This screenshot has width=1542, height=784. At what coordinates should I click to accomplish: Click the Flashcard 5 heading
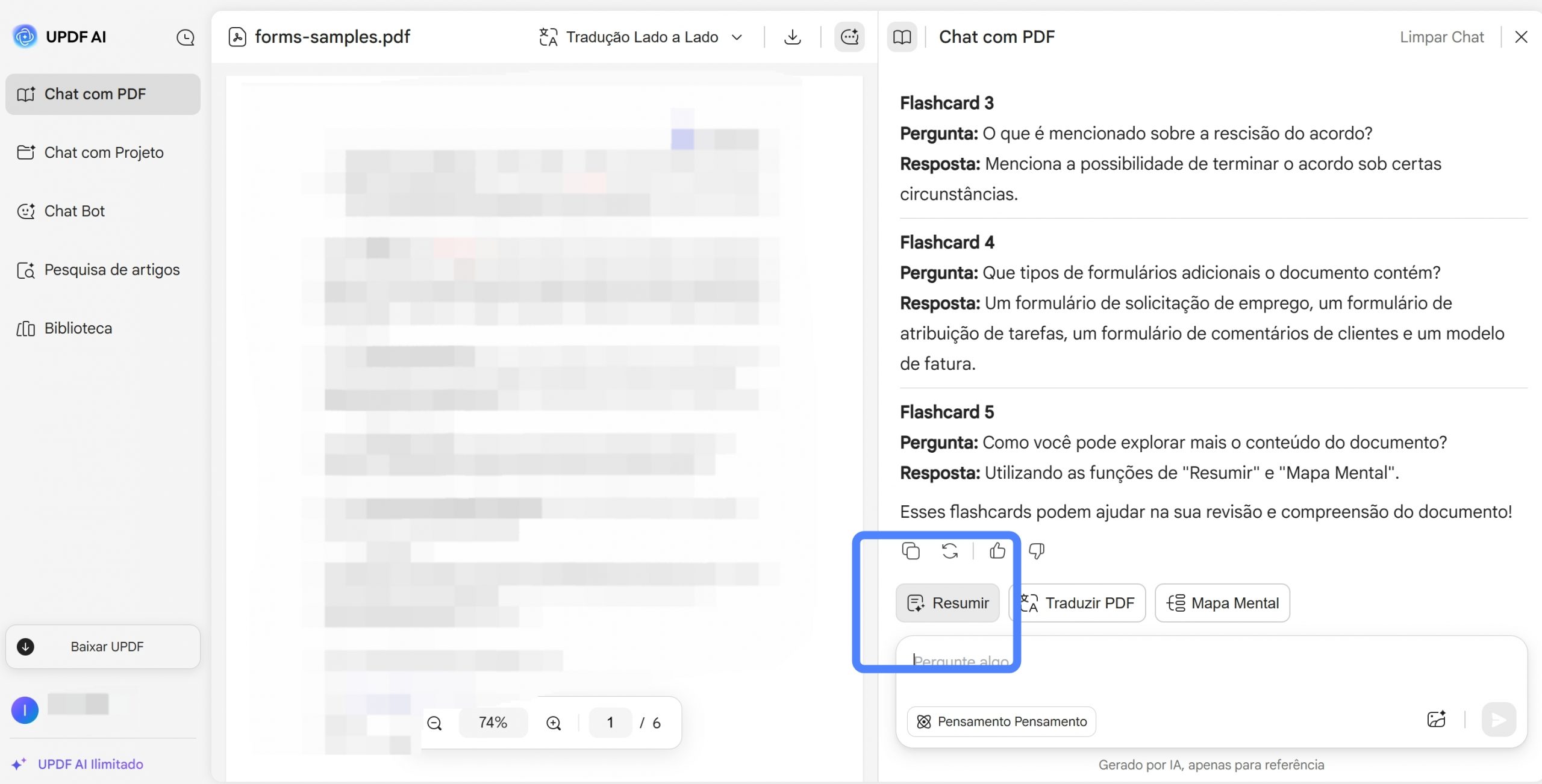click(947, 412)
